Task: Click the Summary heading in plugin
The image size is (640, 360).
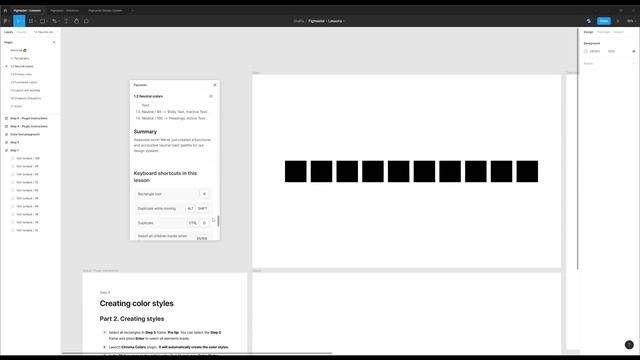Action: click(x=145, y=131)
